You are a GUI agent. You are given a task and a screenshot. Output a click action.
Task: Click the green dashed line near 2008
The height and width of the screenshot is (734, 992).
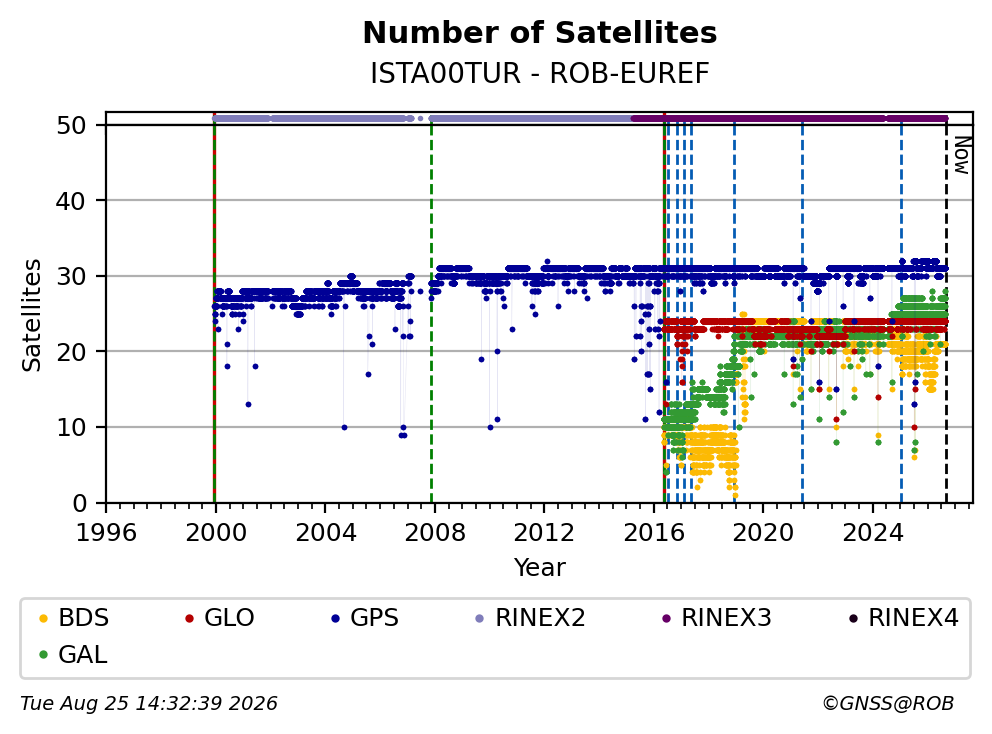[431, 310]
